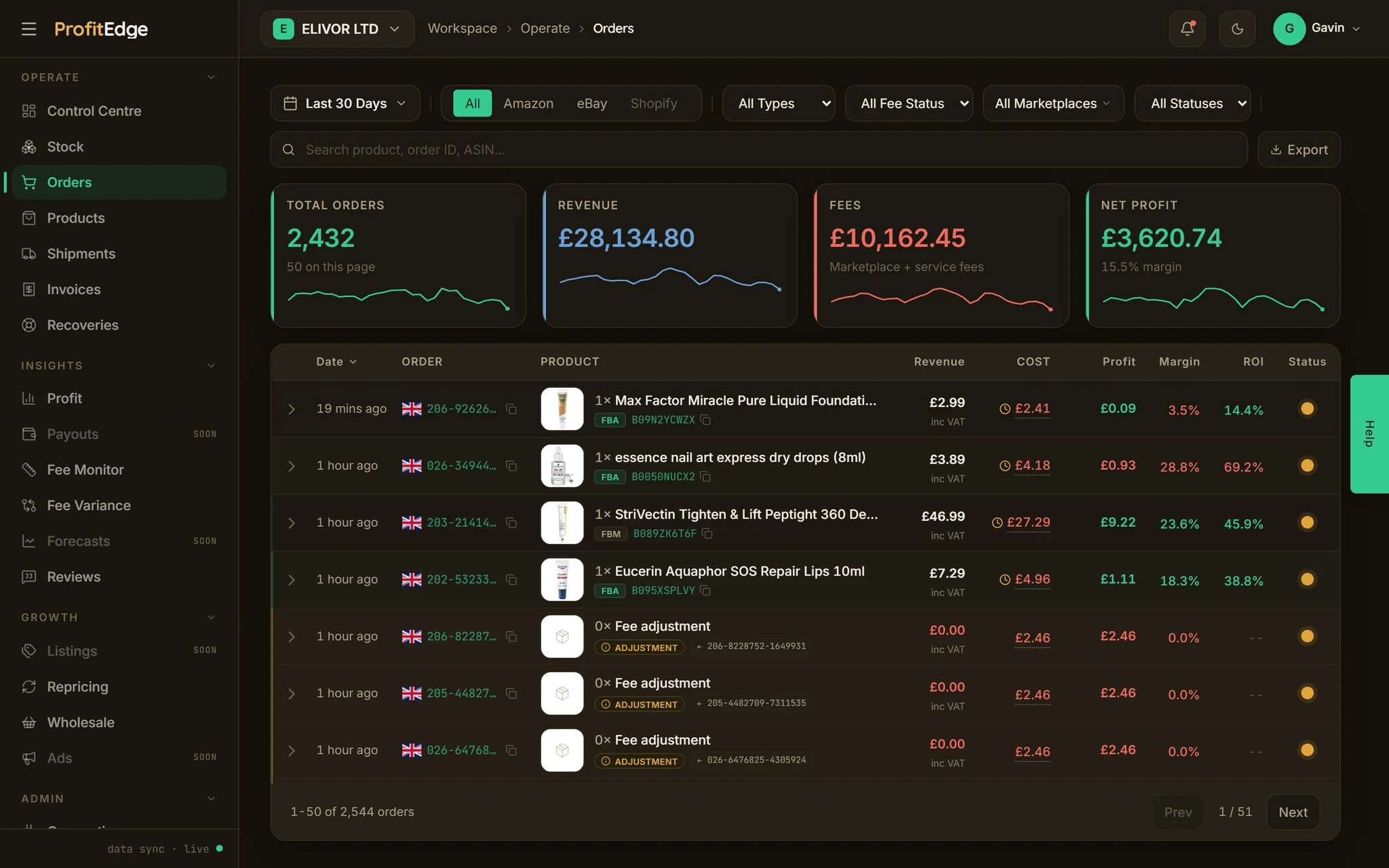Open the Gavin user menu chevron

(x=1356, y=28)
